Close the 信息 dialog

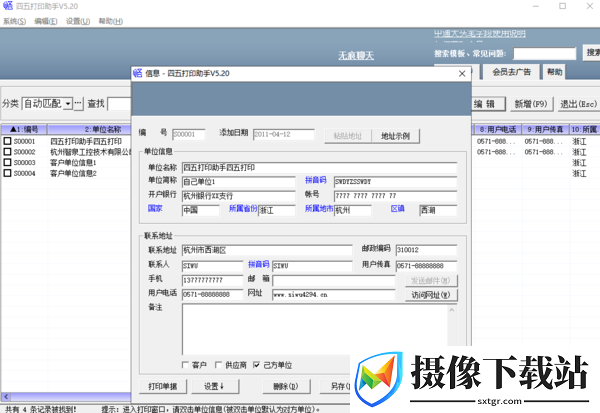click(x=462, y=73)
